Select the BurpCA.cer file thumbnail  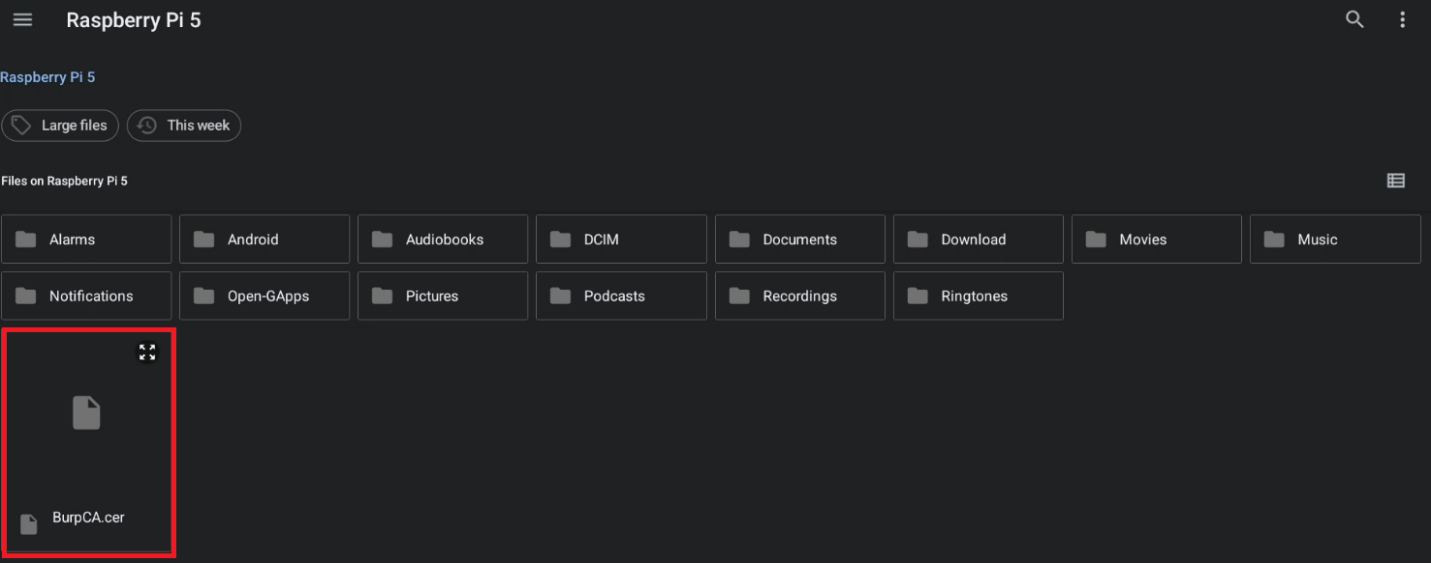point(88,430)
